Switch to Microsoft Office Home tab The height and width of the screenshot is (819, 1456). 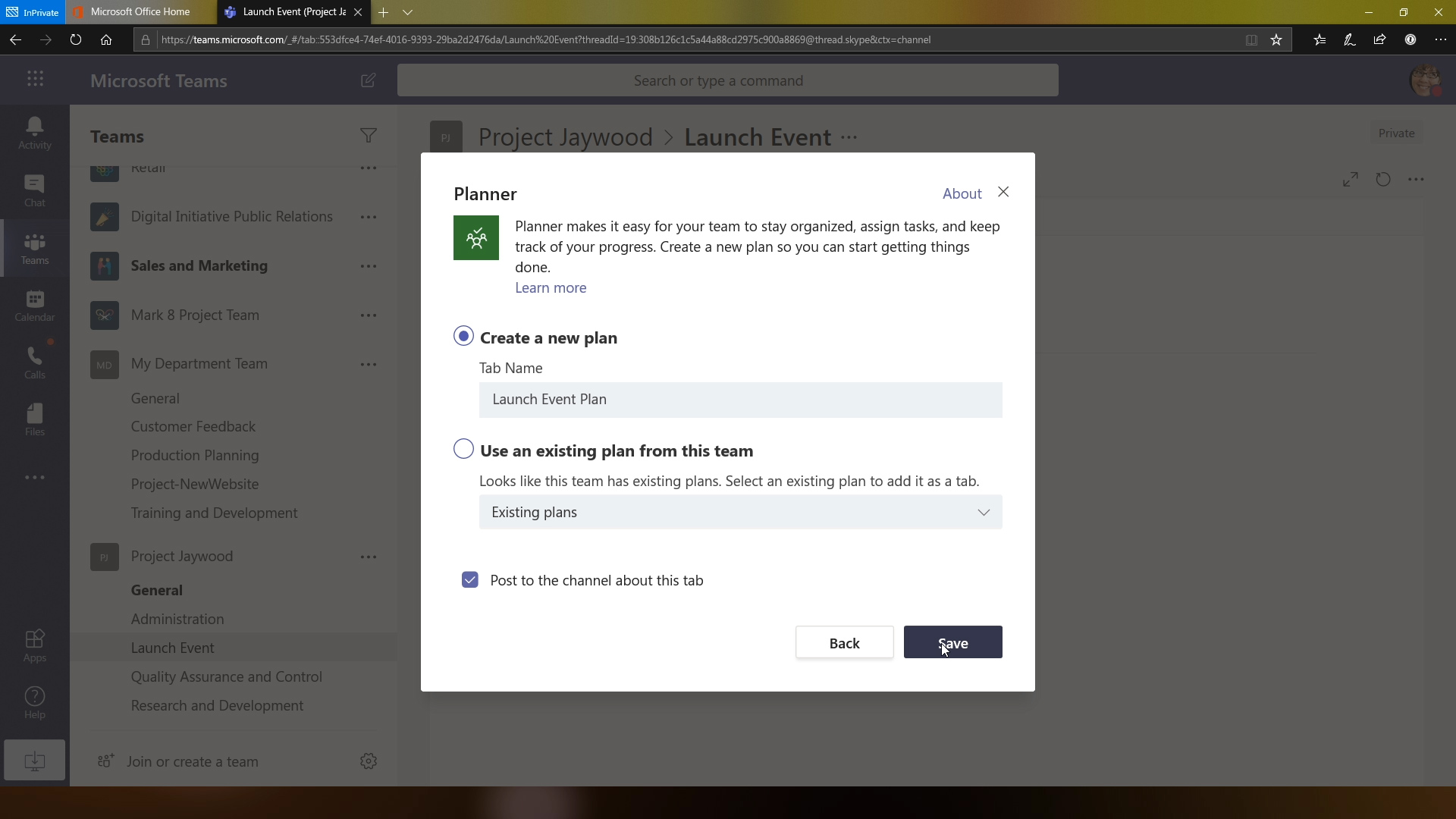click(x=140, y=12)
